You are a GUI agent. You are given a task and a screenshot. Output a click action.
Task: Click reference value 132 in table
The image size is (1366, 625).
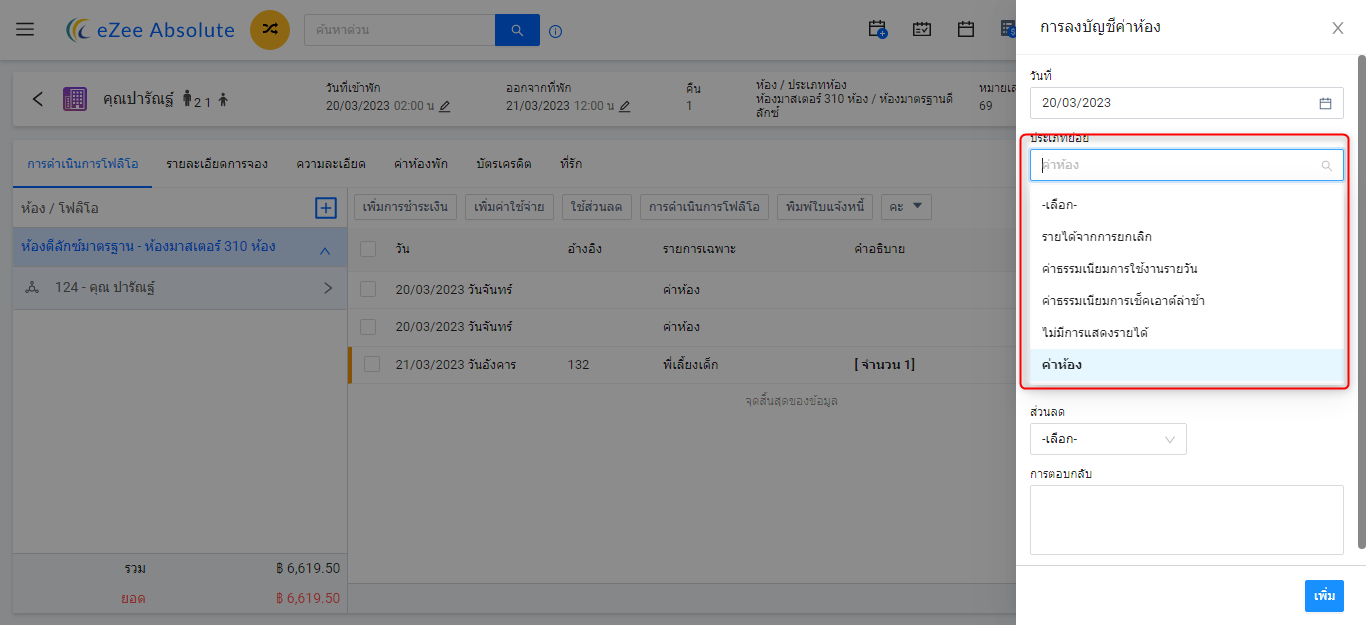578,365
